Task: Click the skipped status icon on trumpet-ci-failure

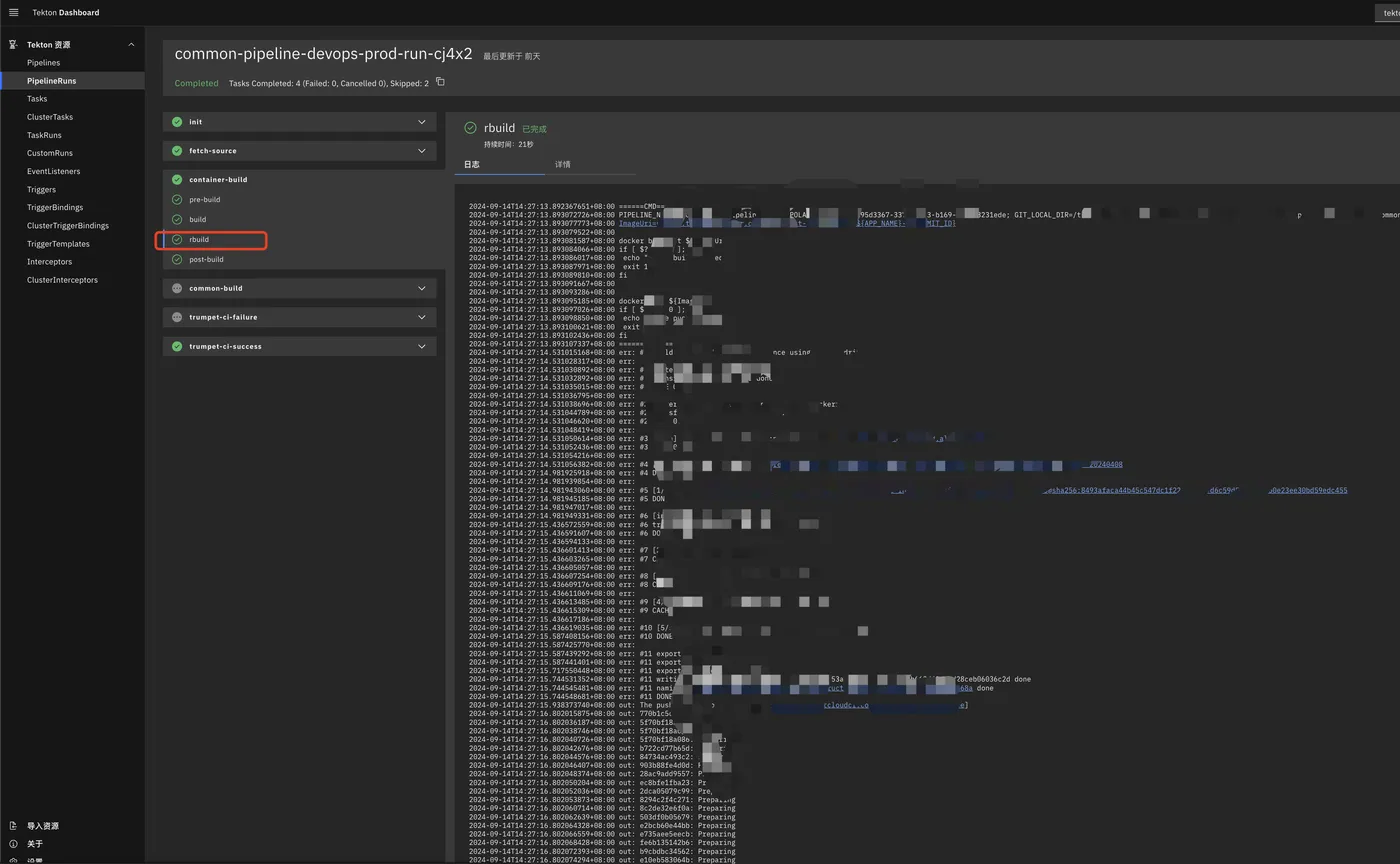Action: coord(177,317)
